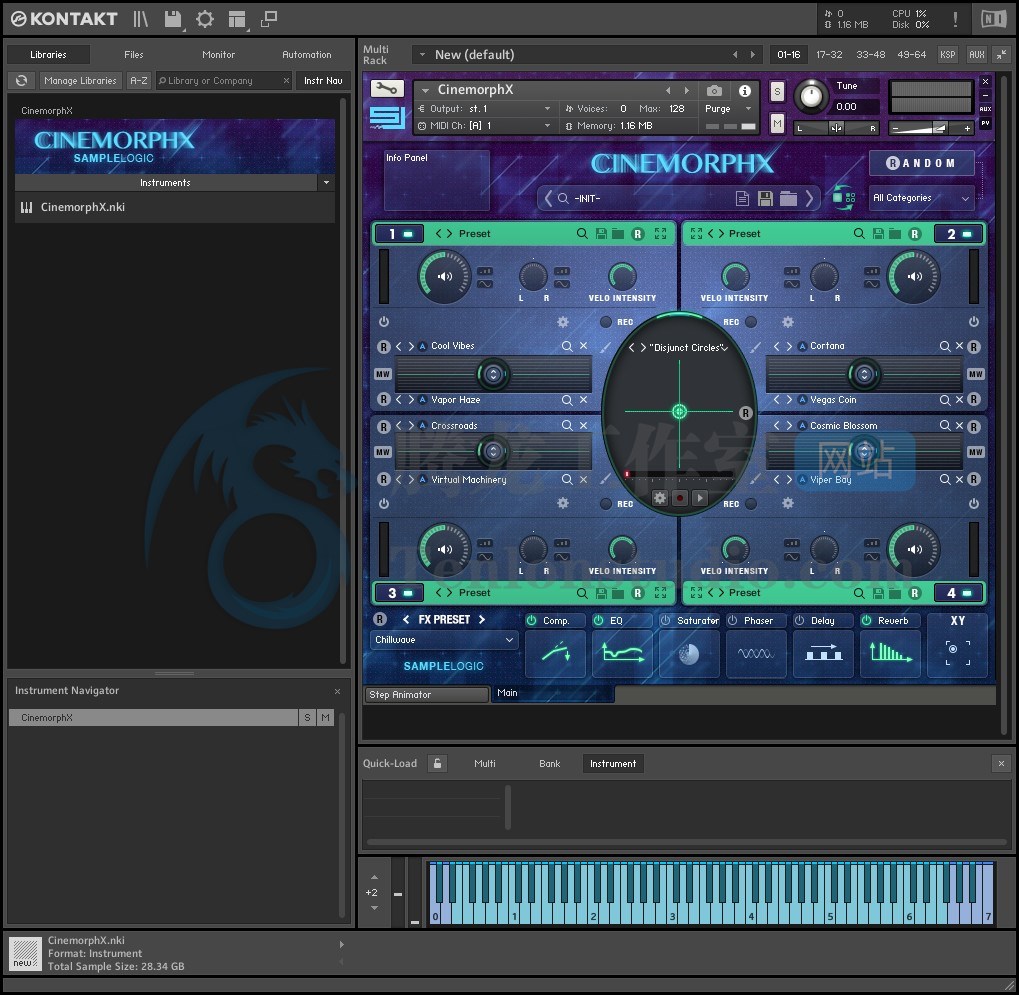Toggle Comp. effect power

click(x=532, y=620)
